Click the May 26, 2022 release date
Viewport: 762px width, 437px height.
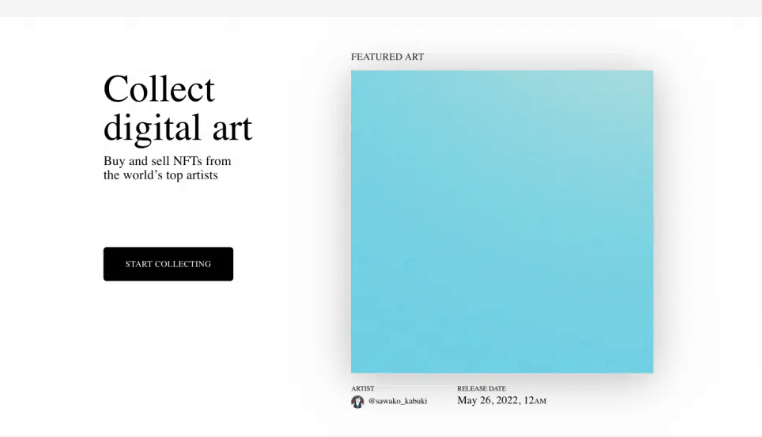[502, 401]
